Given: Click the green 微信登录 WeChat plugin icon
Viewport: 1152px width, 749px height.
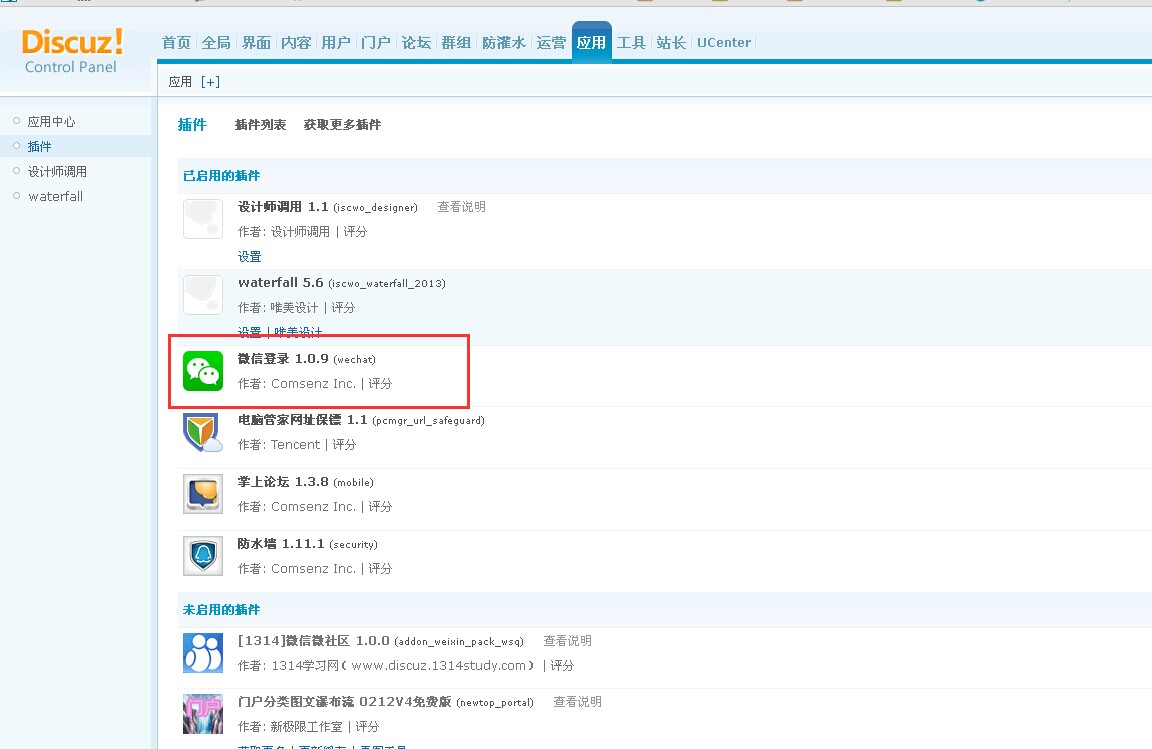Looking at the screenshot, I should coord(203,371).
